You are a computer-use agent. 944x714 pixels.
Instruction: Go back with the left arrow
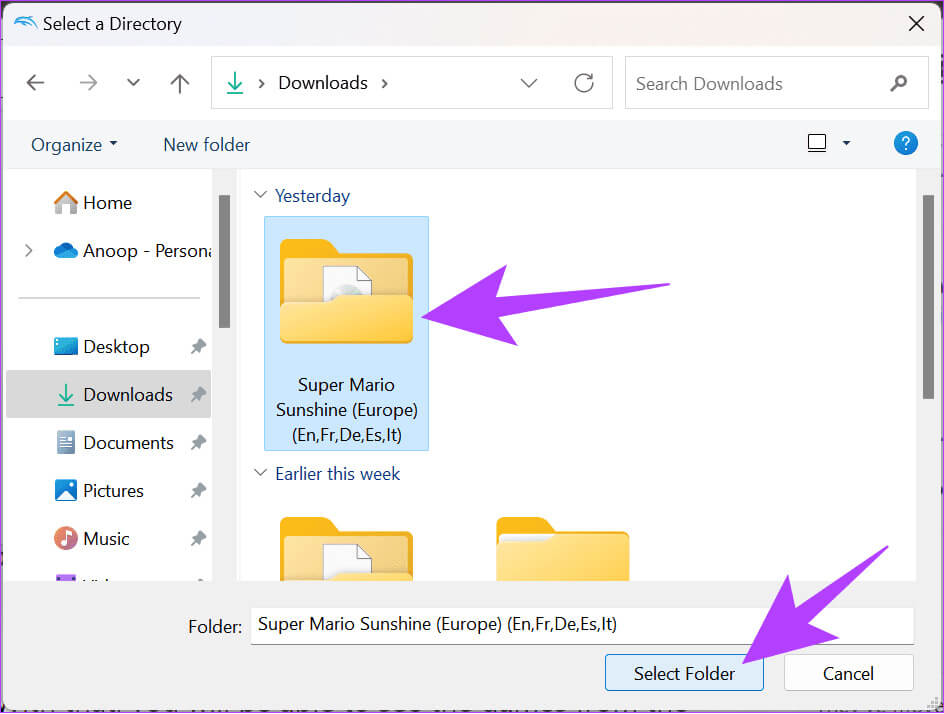pos(36,82)
